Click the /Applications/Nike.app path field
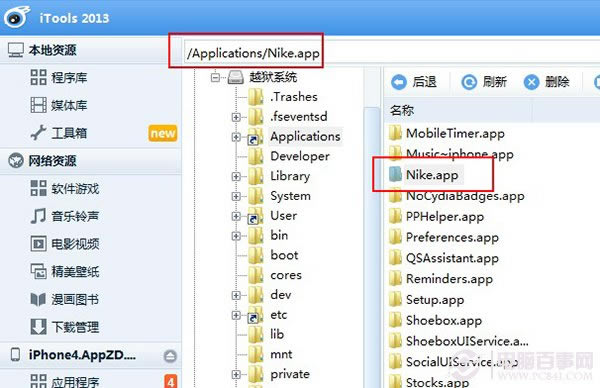The height and width of the screenshot is (388, 600). [391, 53]
